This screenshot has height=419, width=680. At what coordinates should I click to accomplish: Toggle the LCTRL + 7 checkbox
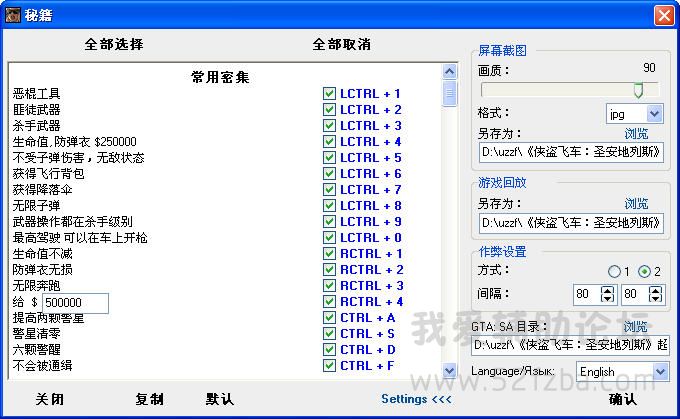click(329, 190)
